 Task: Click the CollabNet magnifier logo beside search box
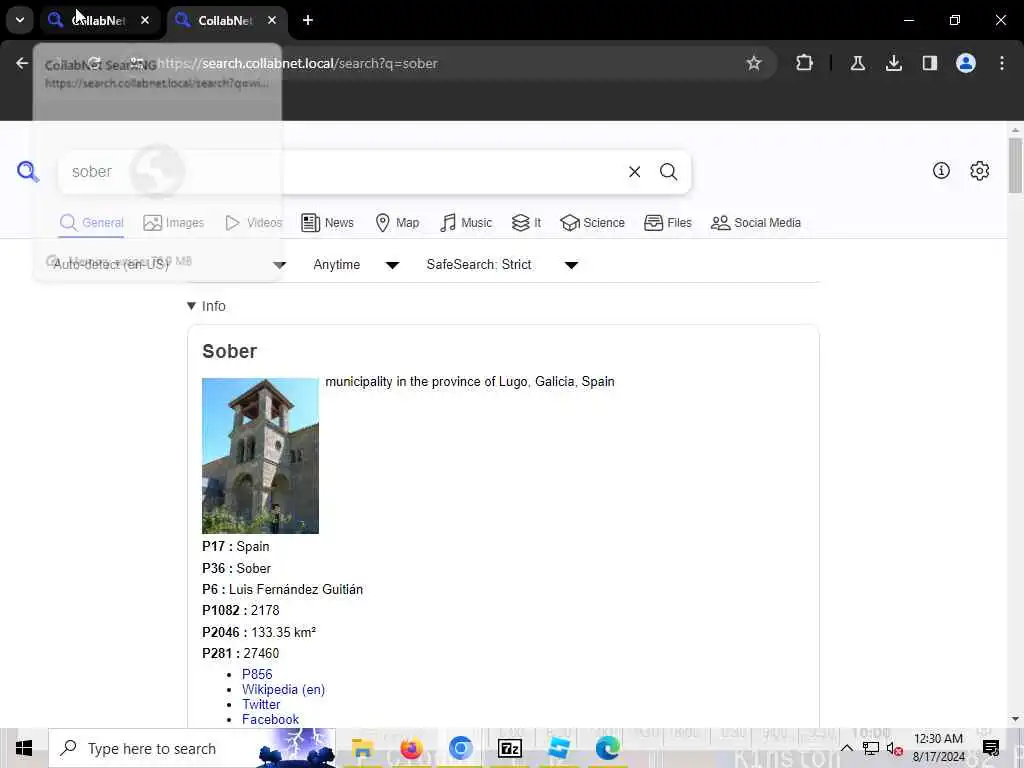(27, 172)
